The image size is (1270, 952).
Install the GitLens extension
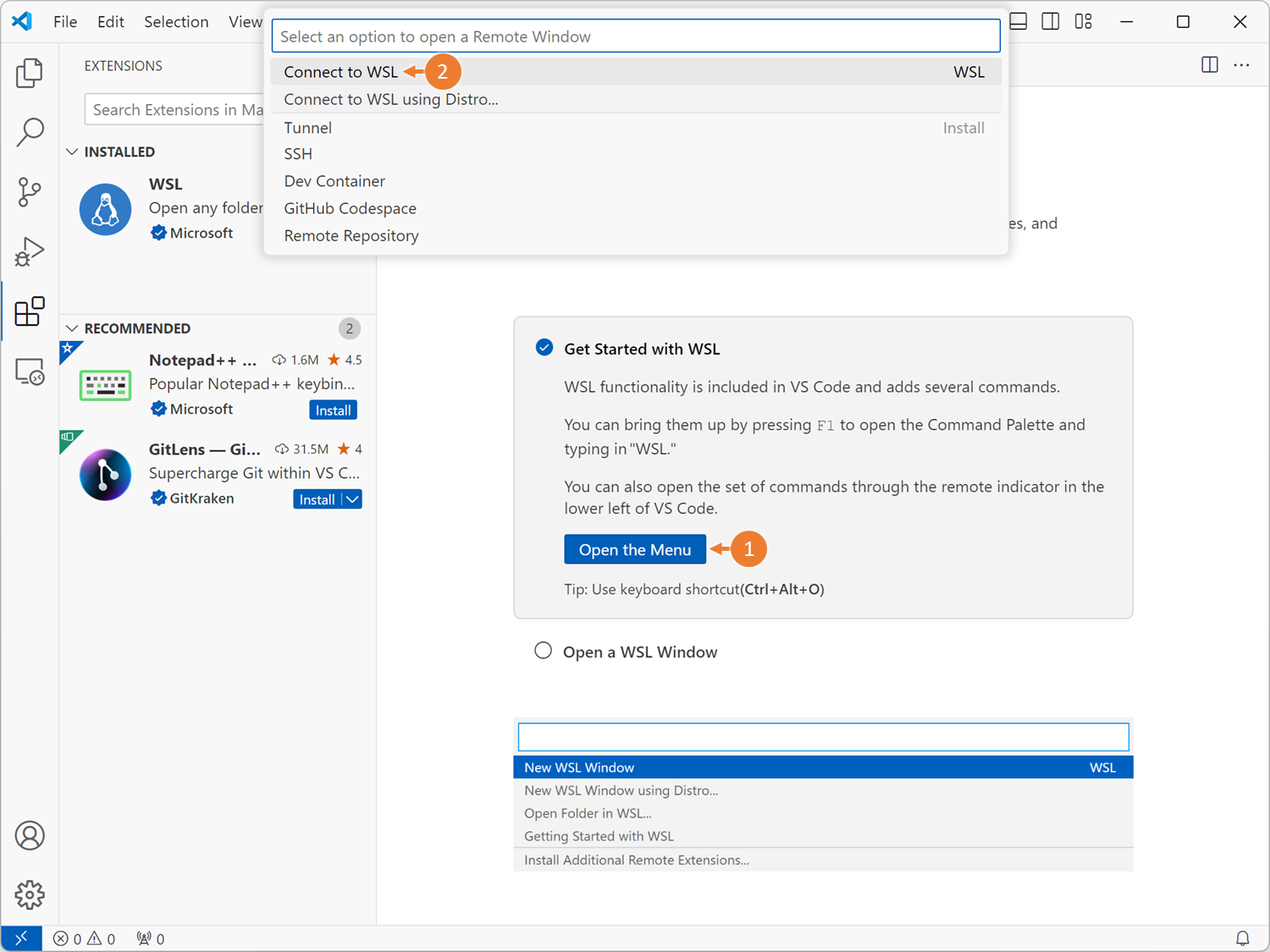(317, 499)
